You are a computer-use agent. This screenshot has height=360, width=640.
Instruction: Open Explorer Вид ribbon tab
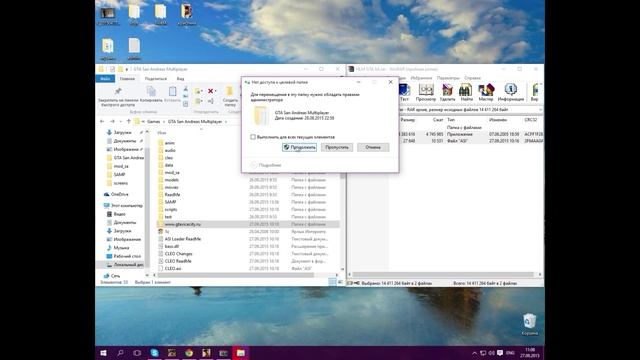[180, 78]
